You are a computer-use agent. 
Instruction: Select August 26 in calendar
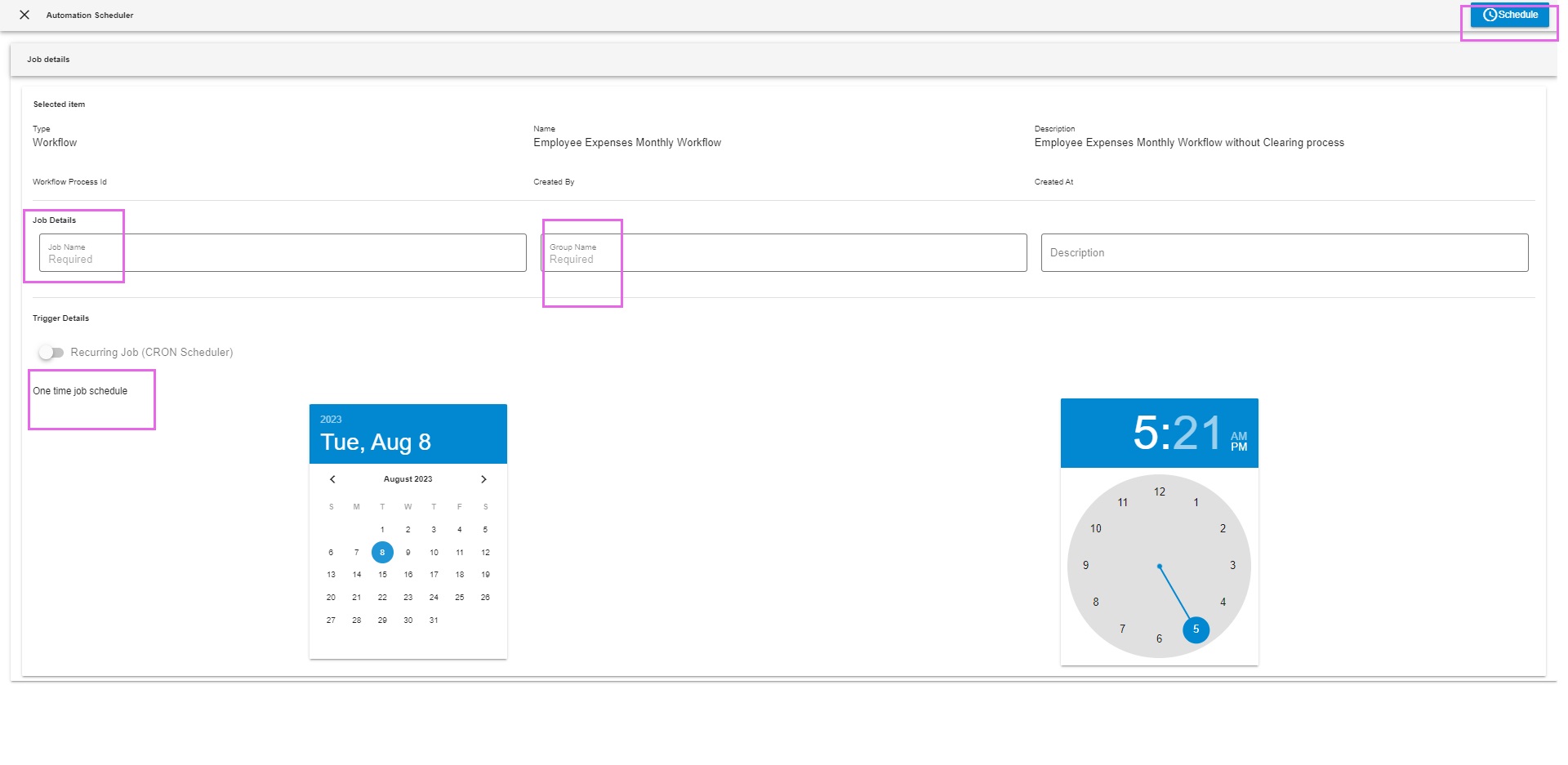[485, 598]
